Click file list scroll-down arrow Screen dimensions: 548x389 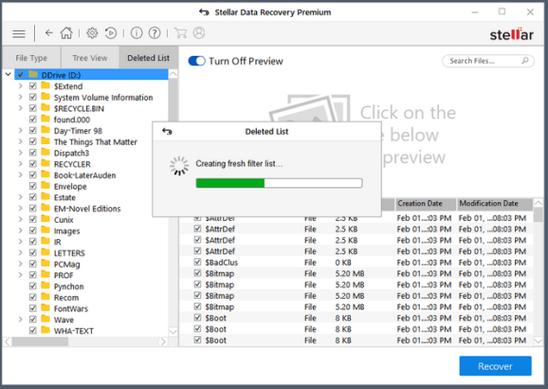(x=539, y=340)
